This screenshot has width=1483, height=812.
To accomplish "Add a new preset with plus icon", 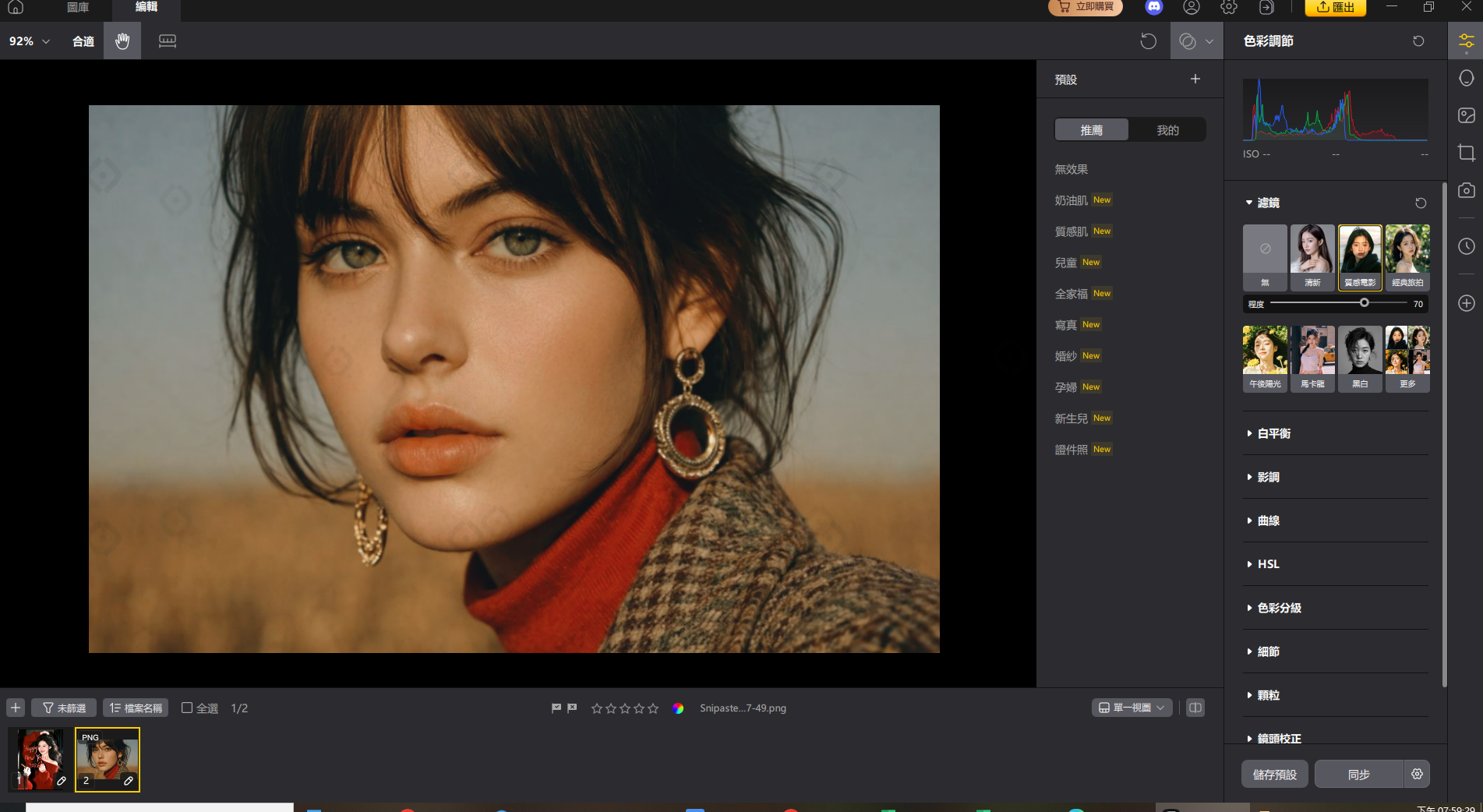I will (x=1195, y=79).
